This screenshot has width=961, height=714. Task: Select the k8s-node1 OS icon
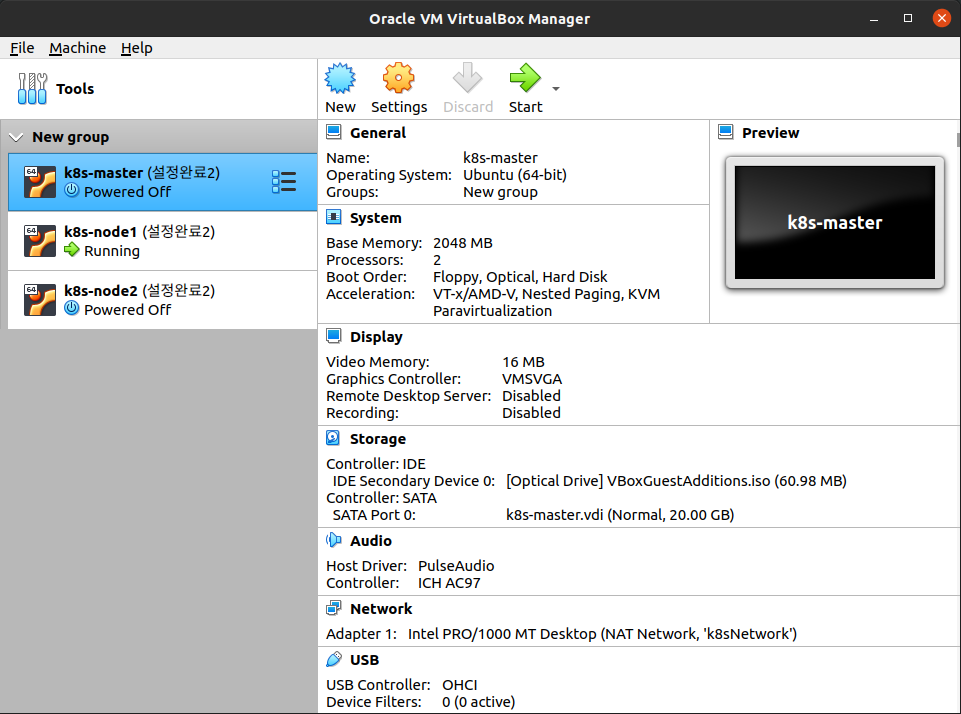coord(40,241)
